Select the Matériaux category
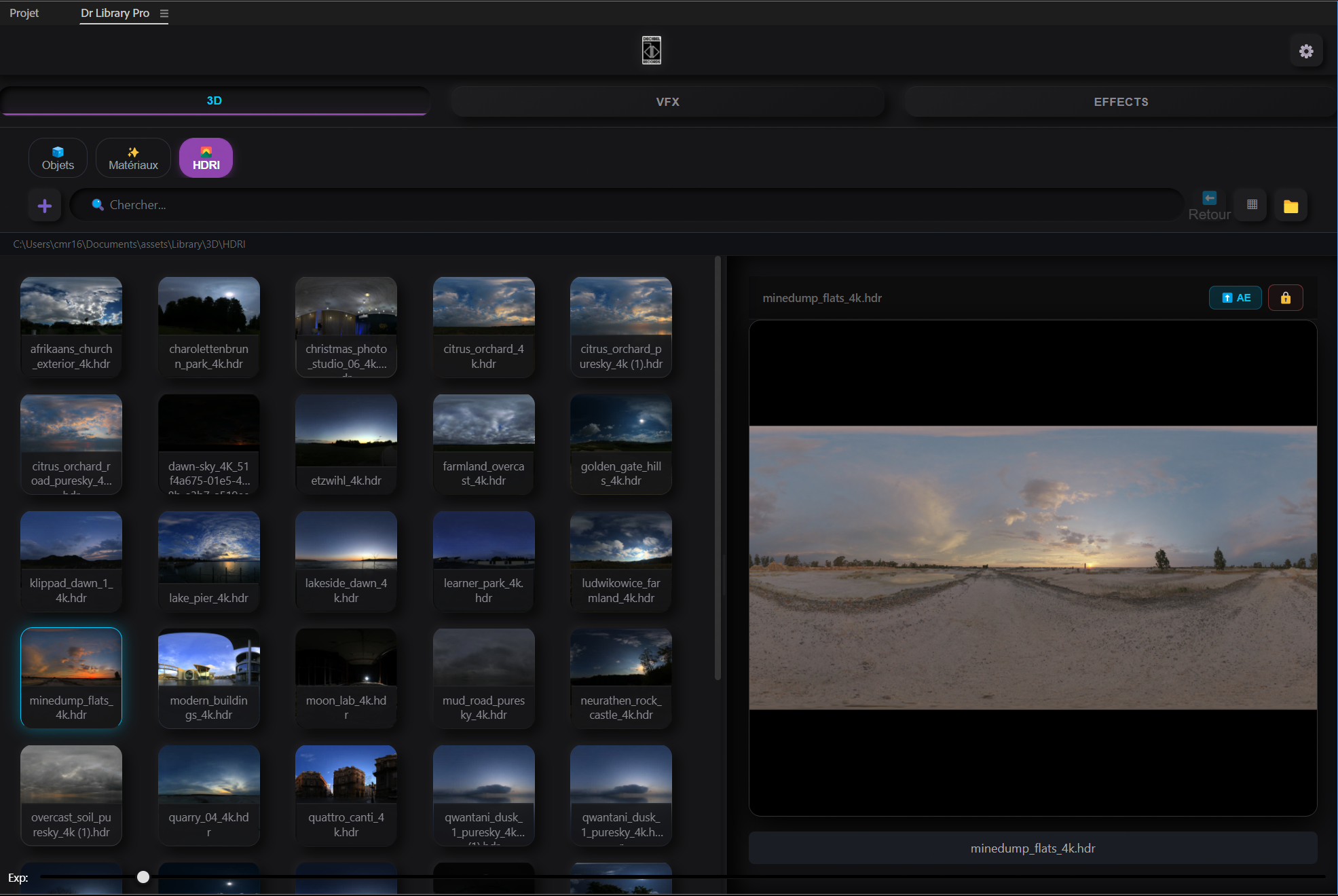1338x896 pixels. [133, 158]
